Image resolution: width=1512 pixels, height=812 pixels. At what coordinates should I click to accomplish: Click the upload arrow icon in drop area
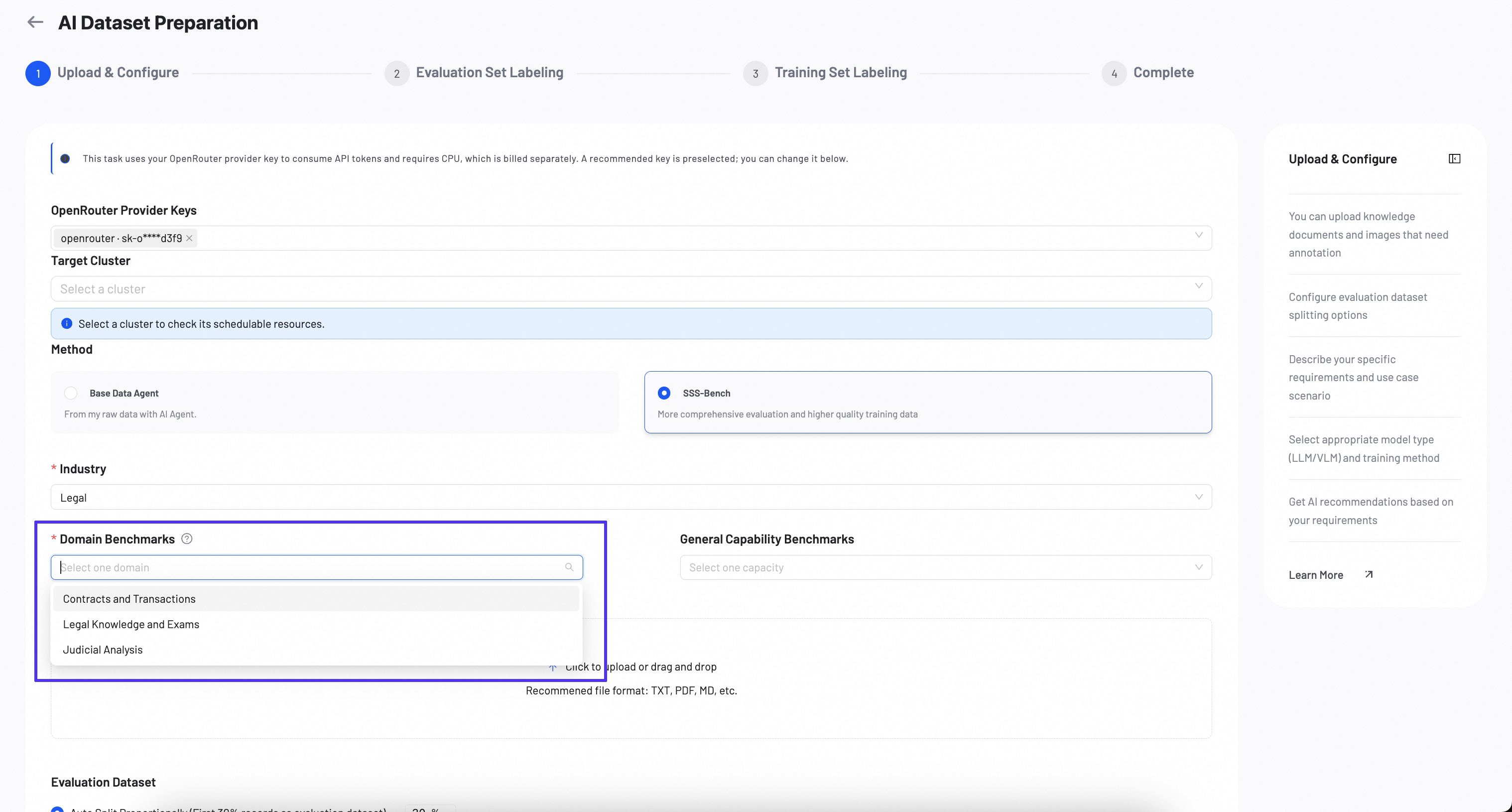click(x=552, y=667)
